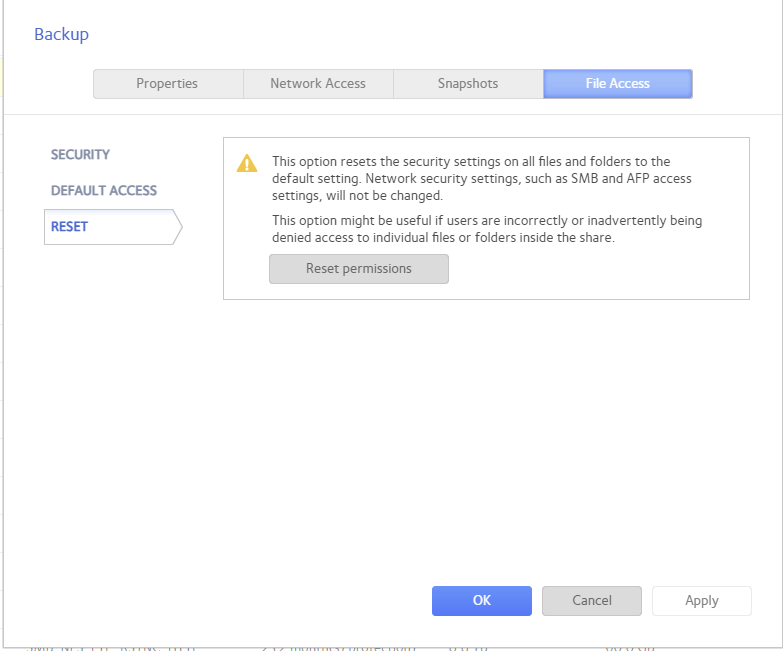The width and height of the screenshot is (783, 651).
Task: Go to the Snapshots tab
Action: pos(468,84)
